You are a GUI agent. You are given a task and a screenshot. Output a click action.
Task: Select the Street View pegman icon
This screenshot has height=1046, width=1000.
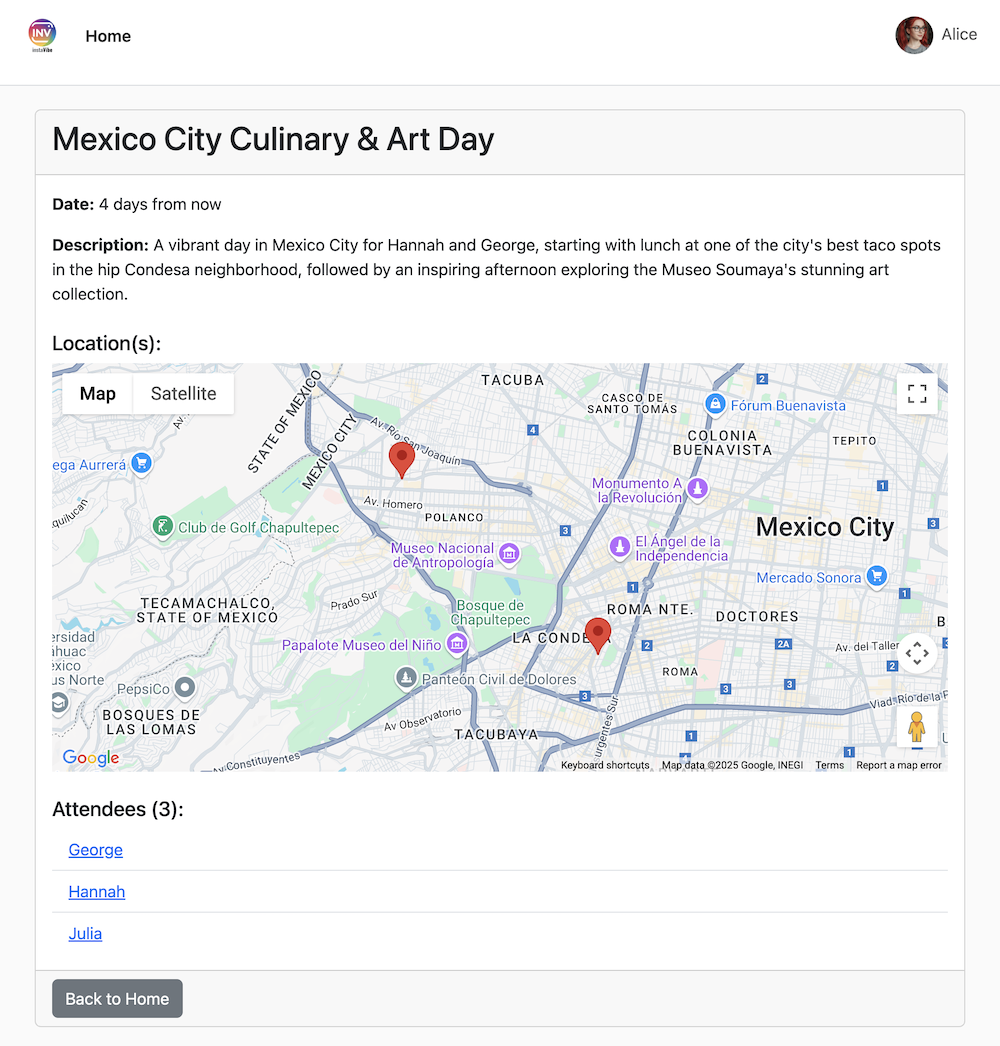(x=917, y=728)
